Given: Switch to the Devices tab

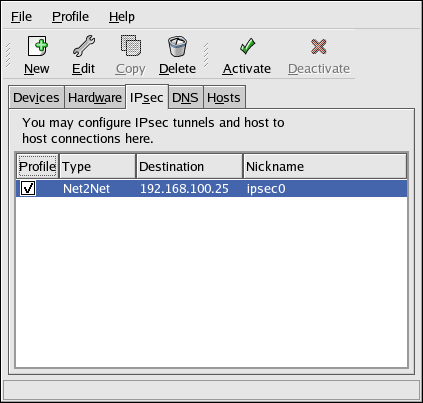Looking at the screenshot, I should click(x=36, y=97).
